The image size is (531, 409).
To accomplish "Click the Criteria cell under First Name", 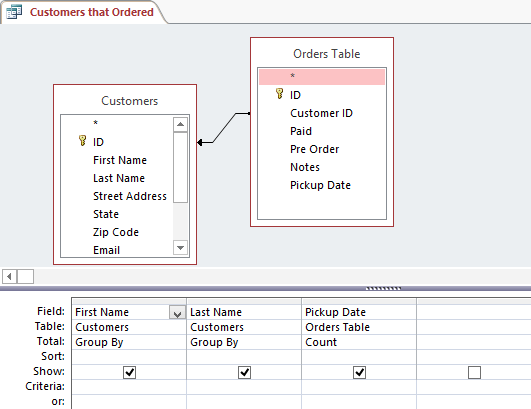I will (x=129, y=387).
